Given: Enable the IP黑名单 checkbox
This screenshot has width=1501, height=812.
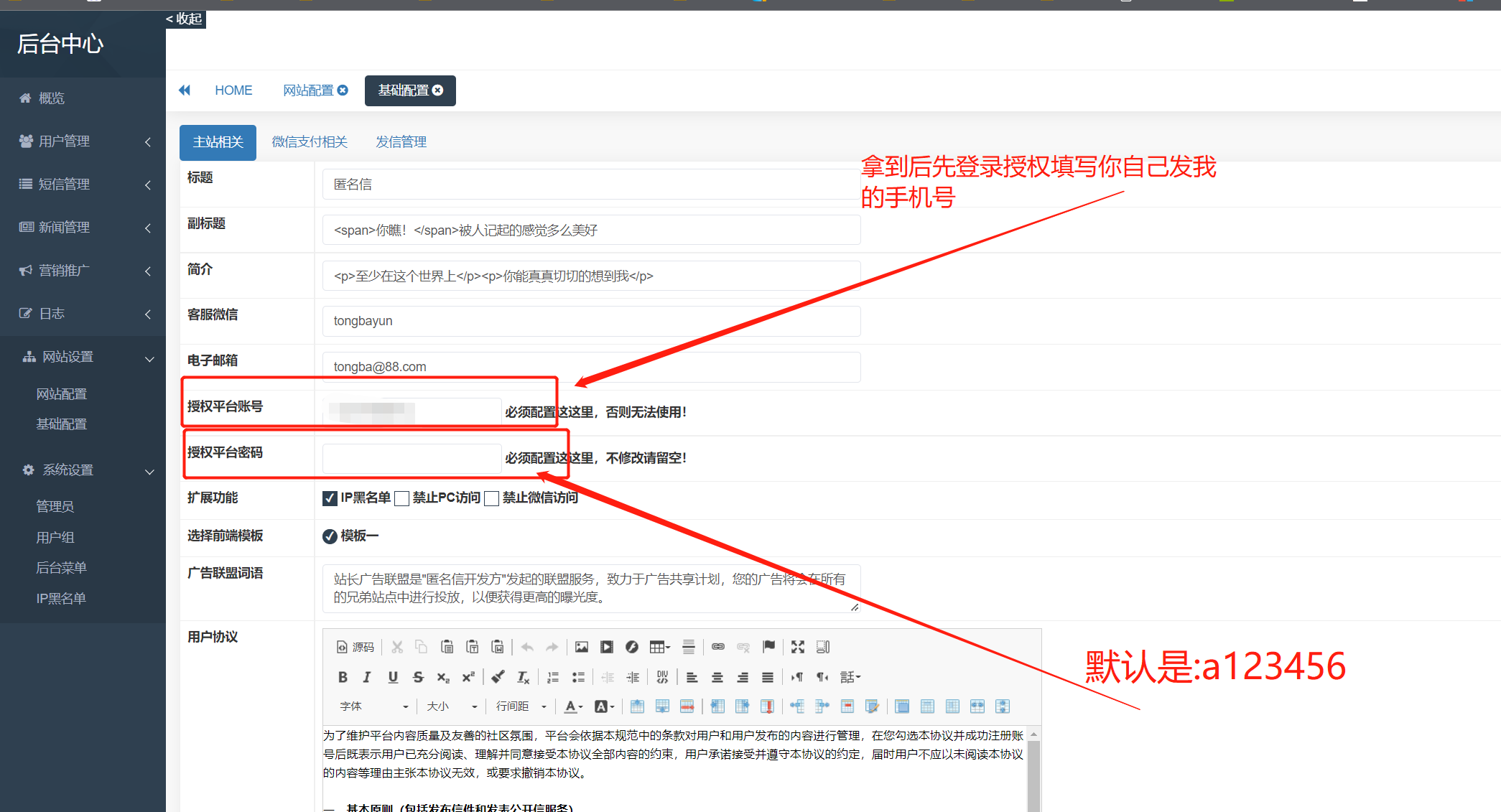Looking at the screenshot, I should (x=330, y=498).
